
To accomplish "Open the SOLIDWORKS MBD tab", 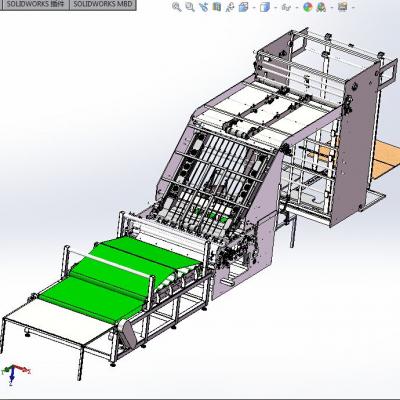I will pyautogui.click(x=103, y=4).
